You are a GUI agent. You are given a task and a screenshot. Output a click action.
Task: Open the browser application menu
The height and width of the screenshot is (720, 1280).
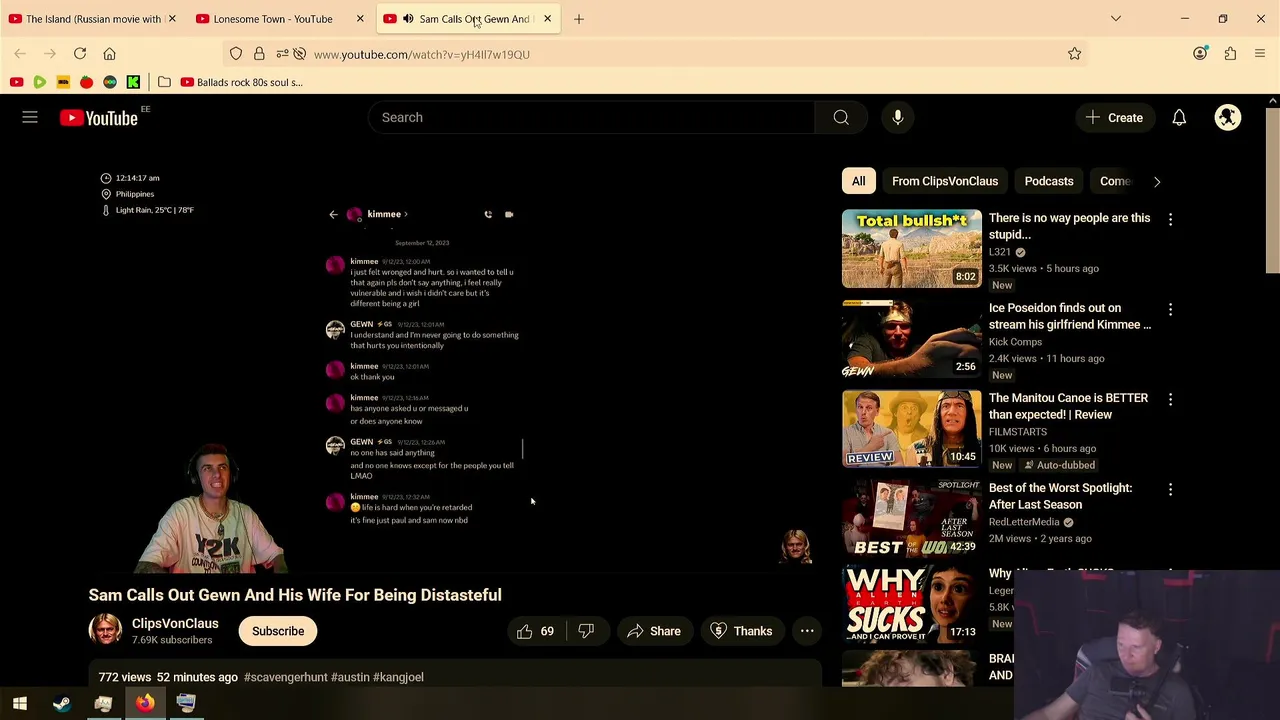point(1260,54)
